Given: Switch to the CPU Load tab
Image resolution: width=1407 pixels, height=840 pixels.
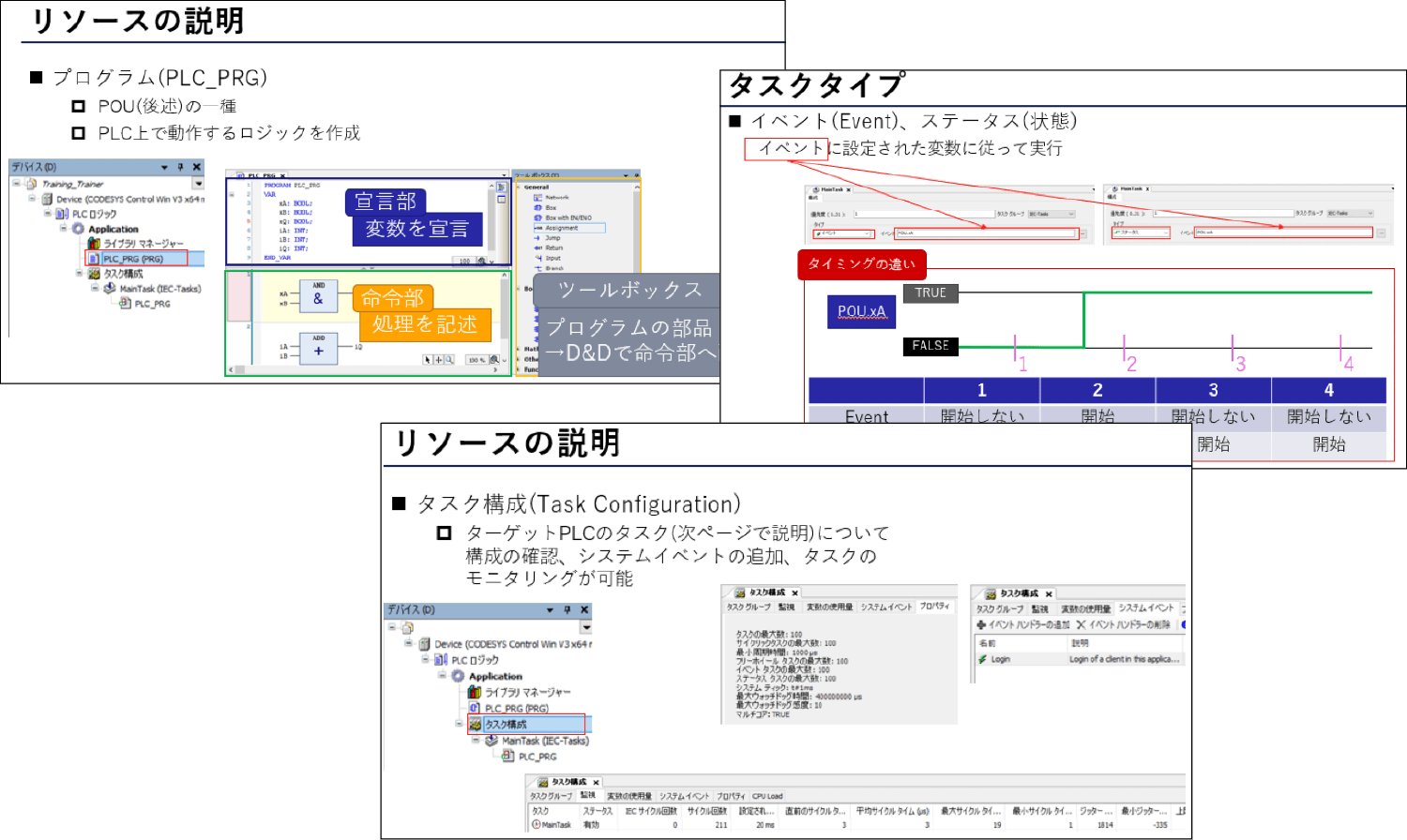Looking at the screenshot, I should (x=766, y=797).
